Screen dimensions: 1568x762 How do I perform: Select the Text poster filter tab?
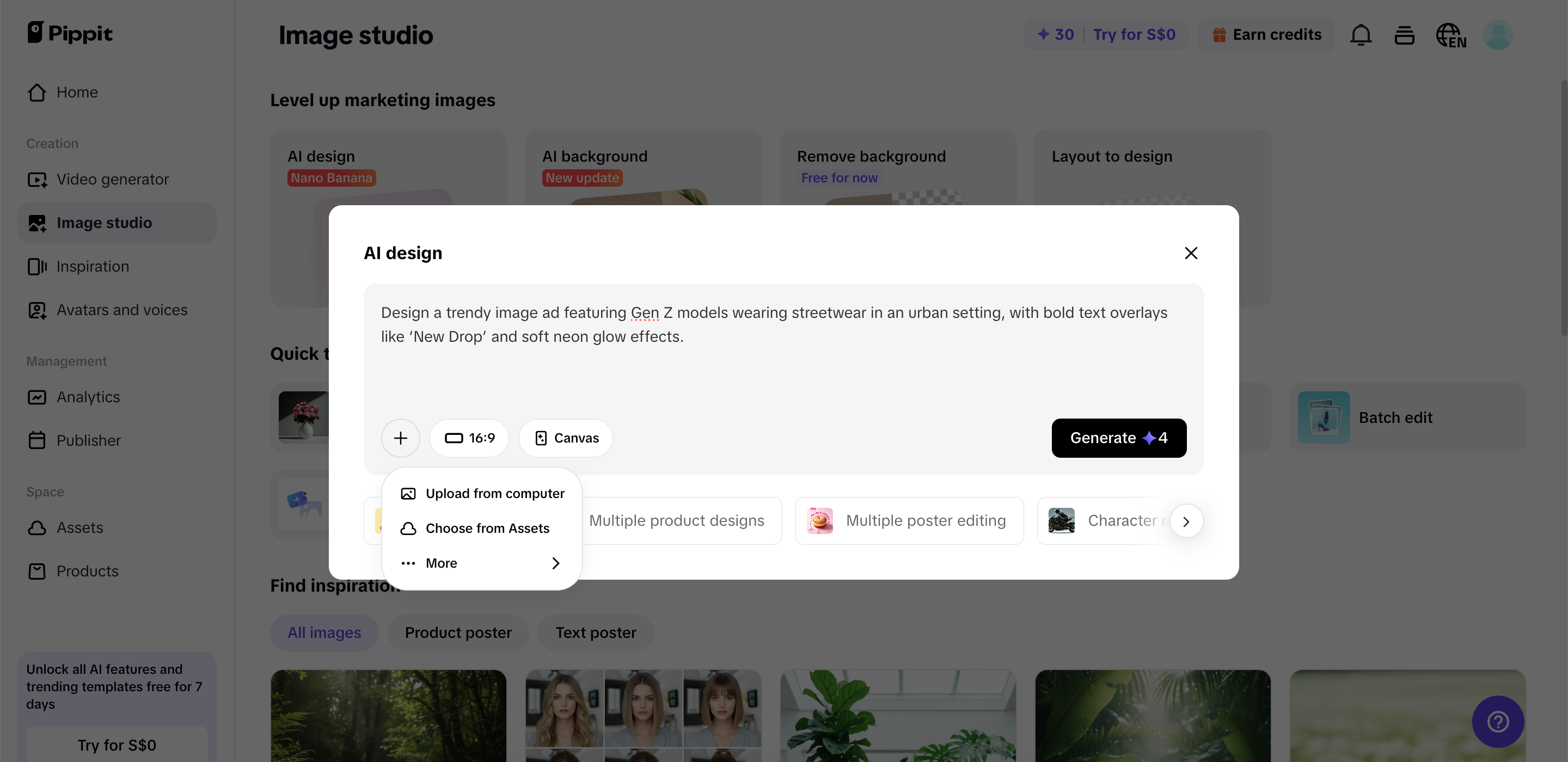click(x=595, y=632)
